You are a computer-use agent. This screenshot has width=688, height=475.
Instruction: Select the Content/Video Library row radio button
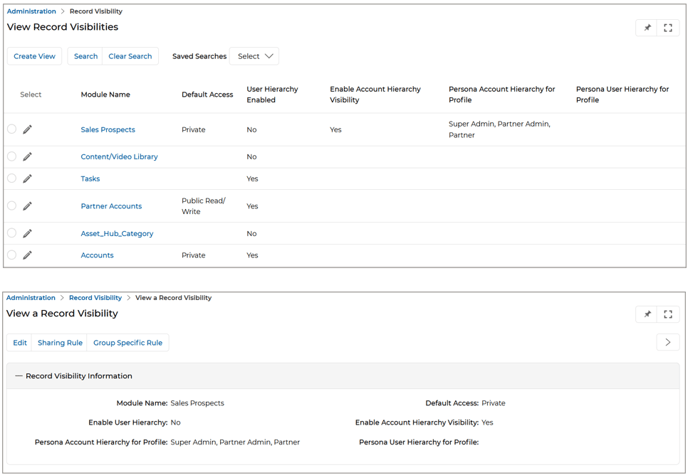(12, 157)
